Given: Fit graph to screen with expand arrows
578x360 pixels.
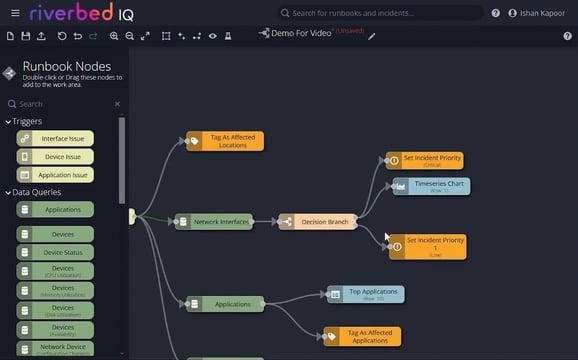Looking at the screenshot, I should [145, 36].
